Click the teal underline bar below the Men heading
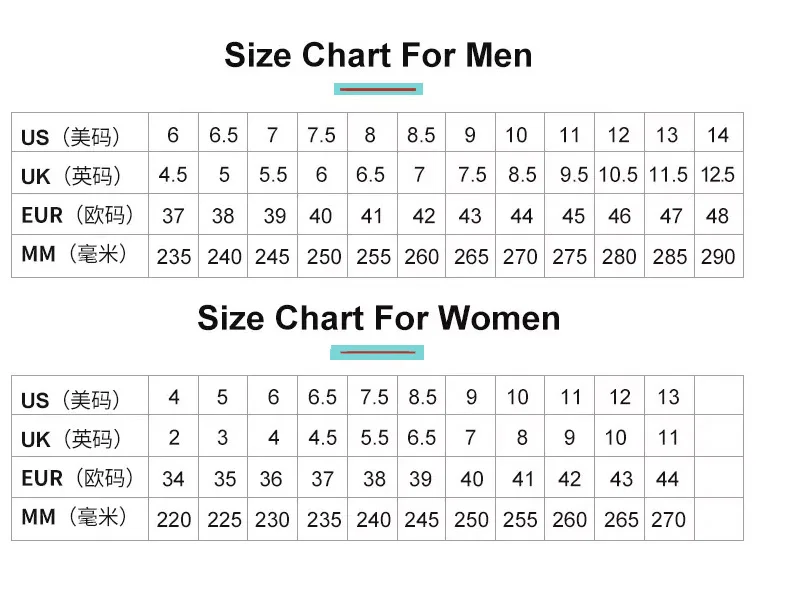 tap(378, 89)
